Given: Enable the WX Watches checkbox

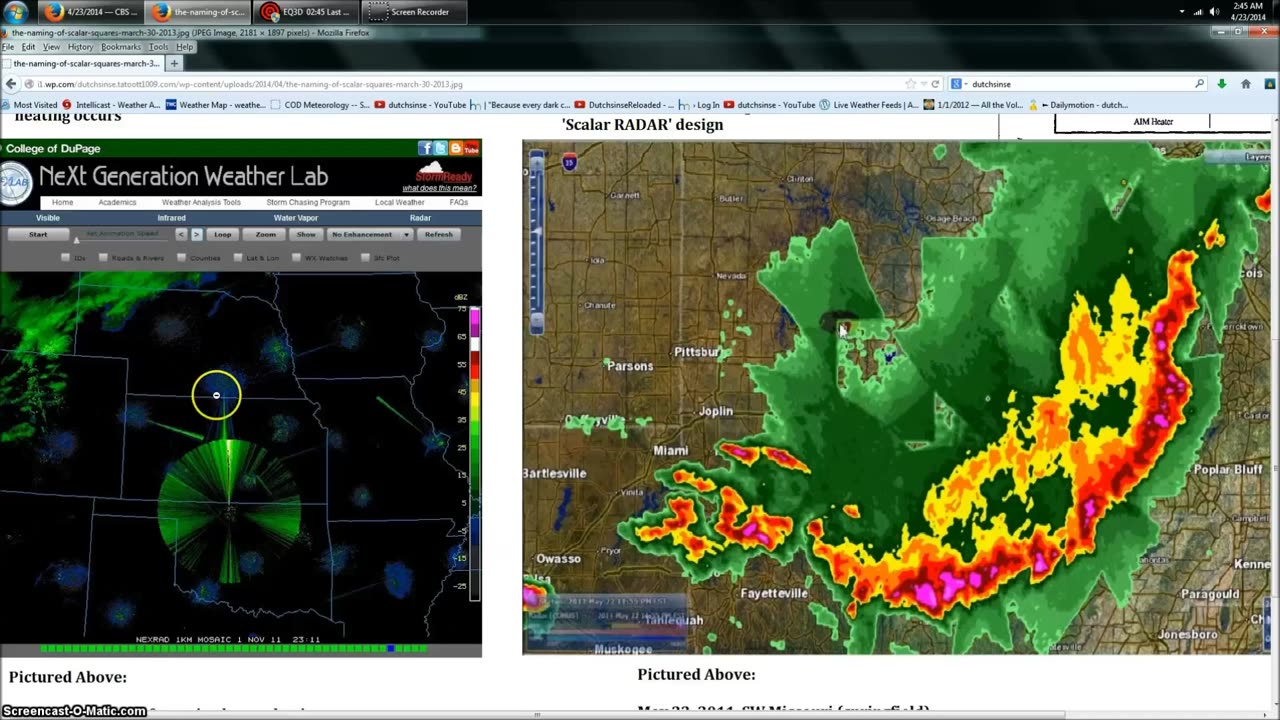Looking at the screenshot, I should (x=296, y=258).
